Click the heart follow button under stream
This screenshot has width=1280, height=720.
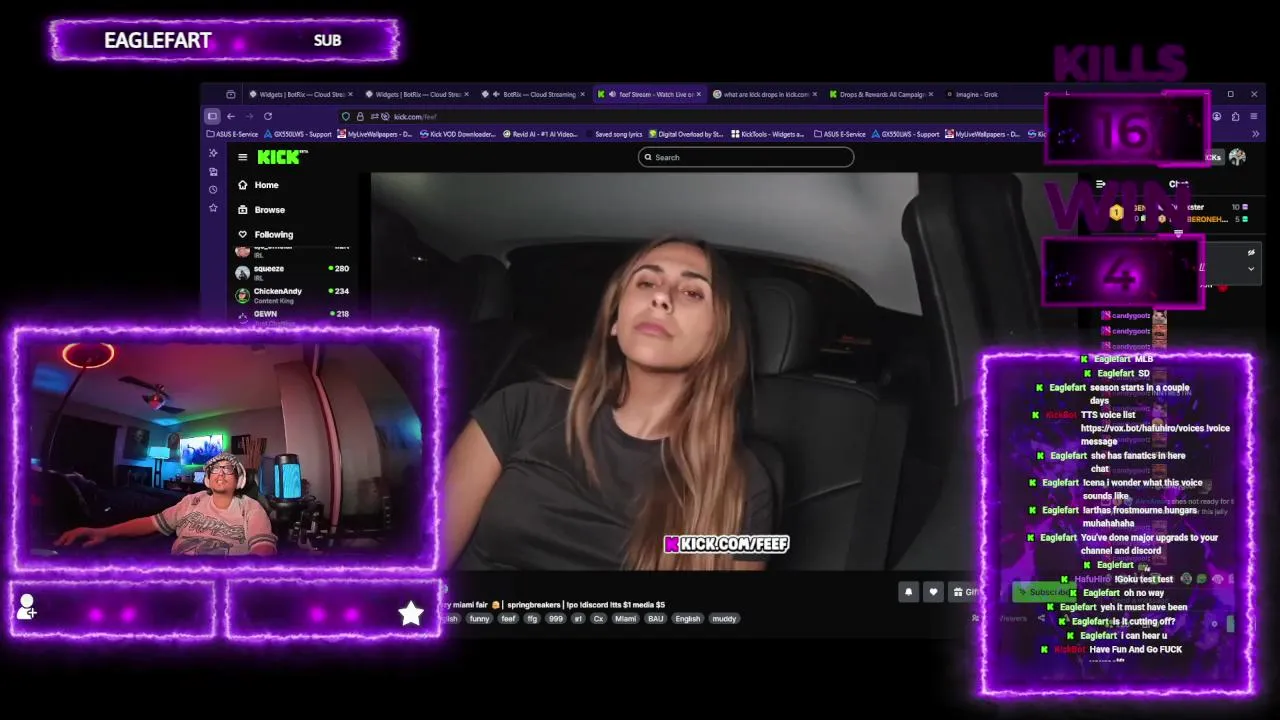(x=933, y=592)
